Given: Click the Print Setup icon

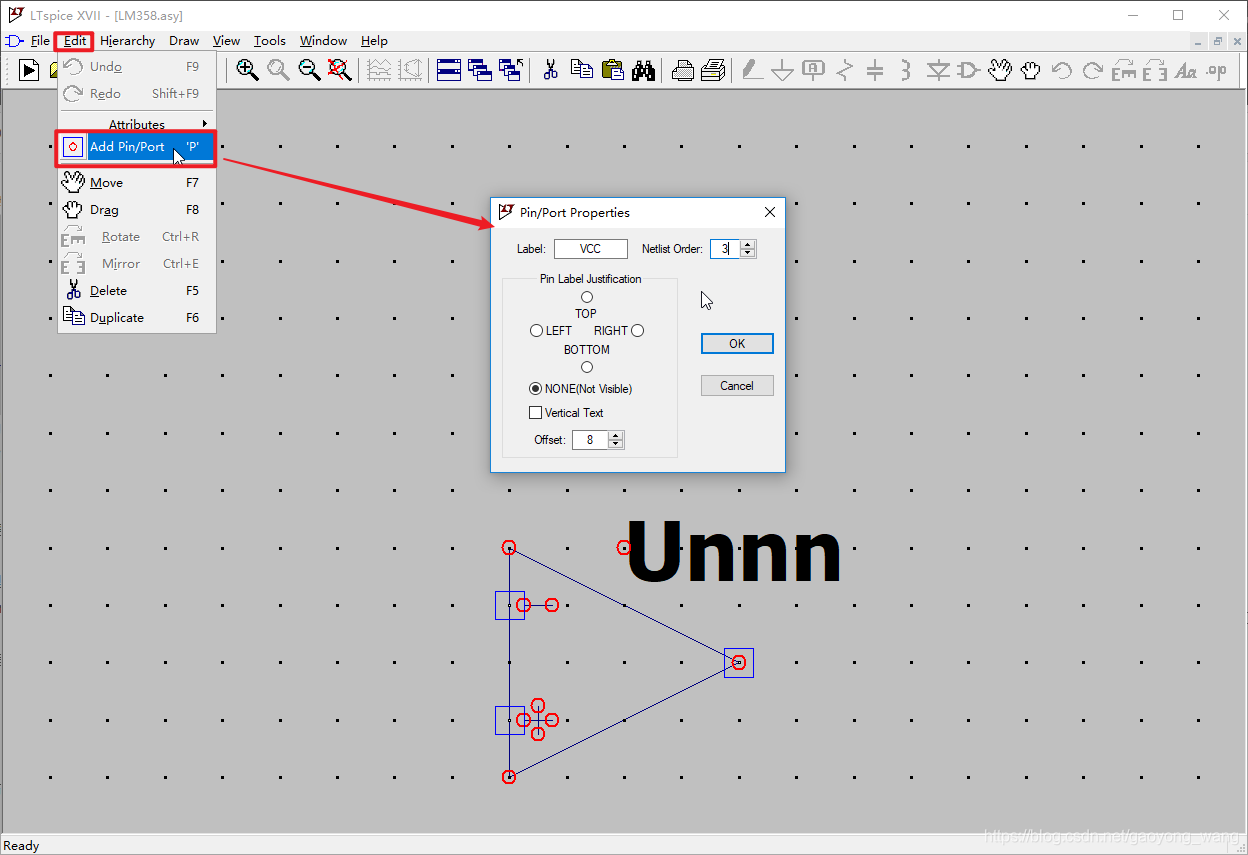Looking at the screenshot, I should click(683, 70).
